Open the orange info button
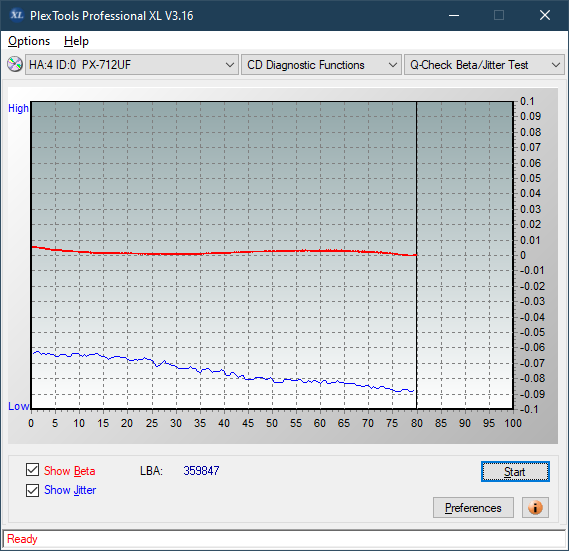This screenshot has height=551, width=569. click(535, 507)
